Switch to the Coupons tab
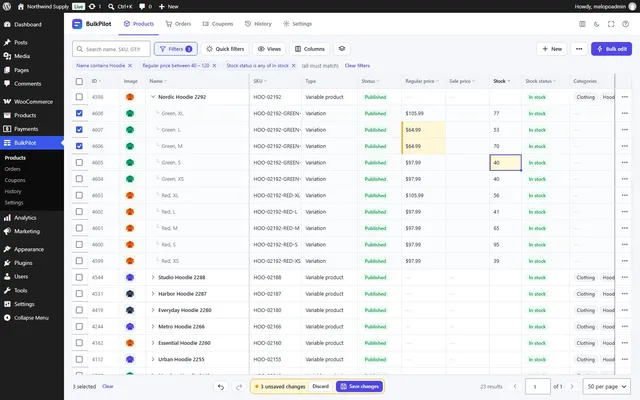 [218, 24]
